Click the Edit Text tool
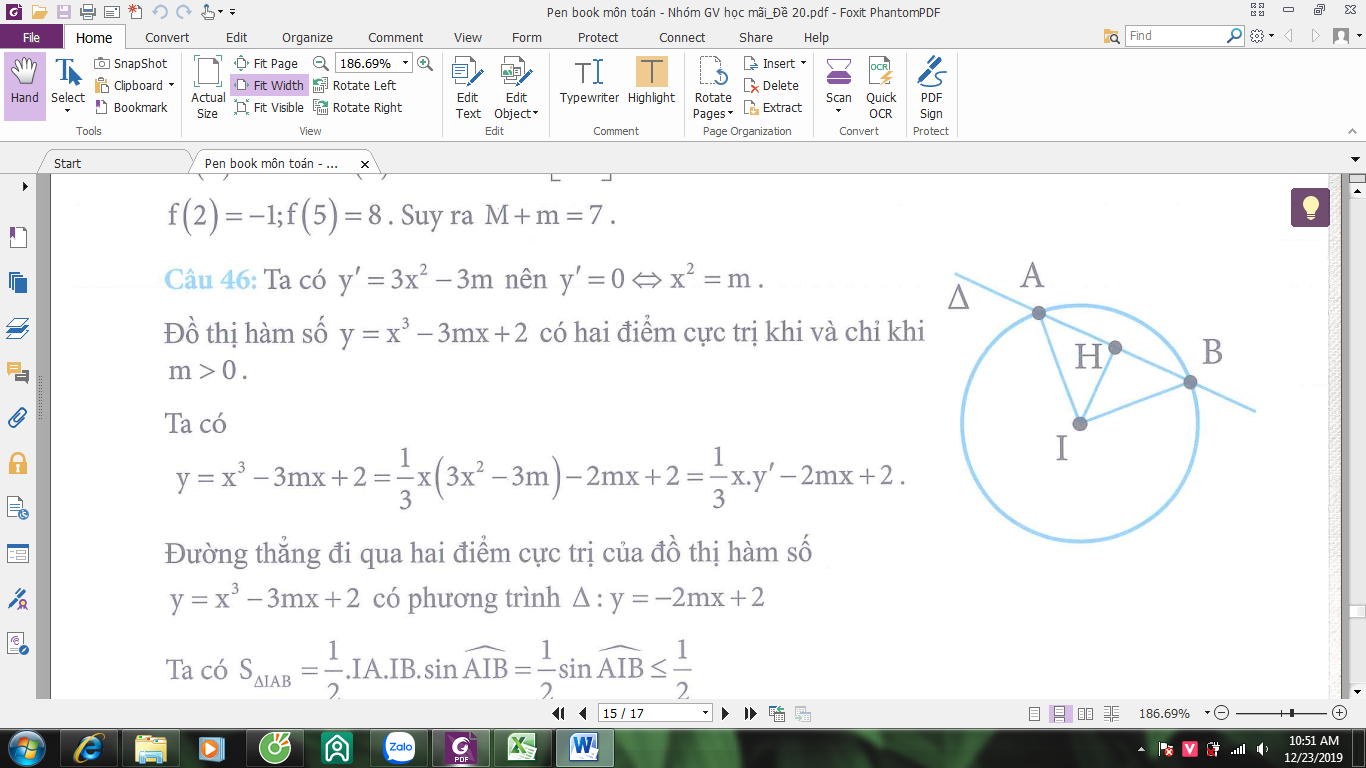 click(468, 88)
